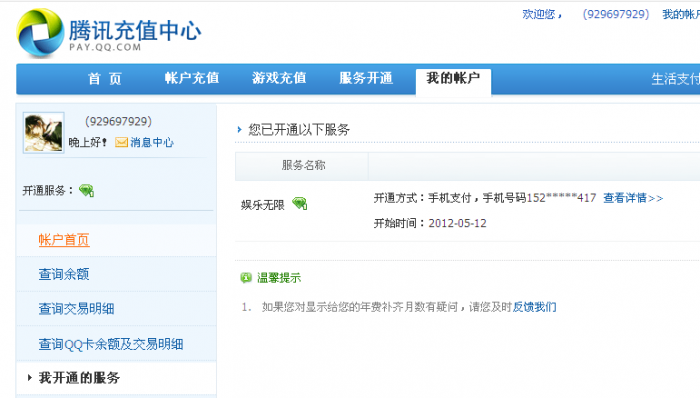Click the account number (929697929) in header
The image size is (700, 398).
(x=616, y=14)
